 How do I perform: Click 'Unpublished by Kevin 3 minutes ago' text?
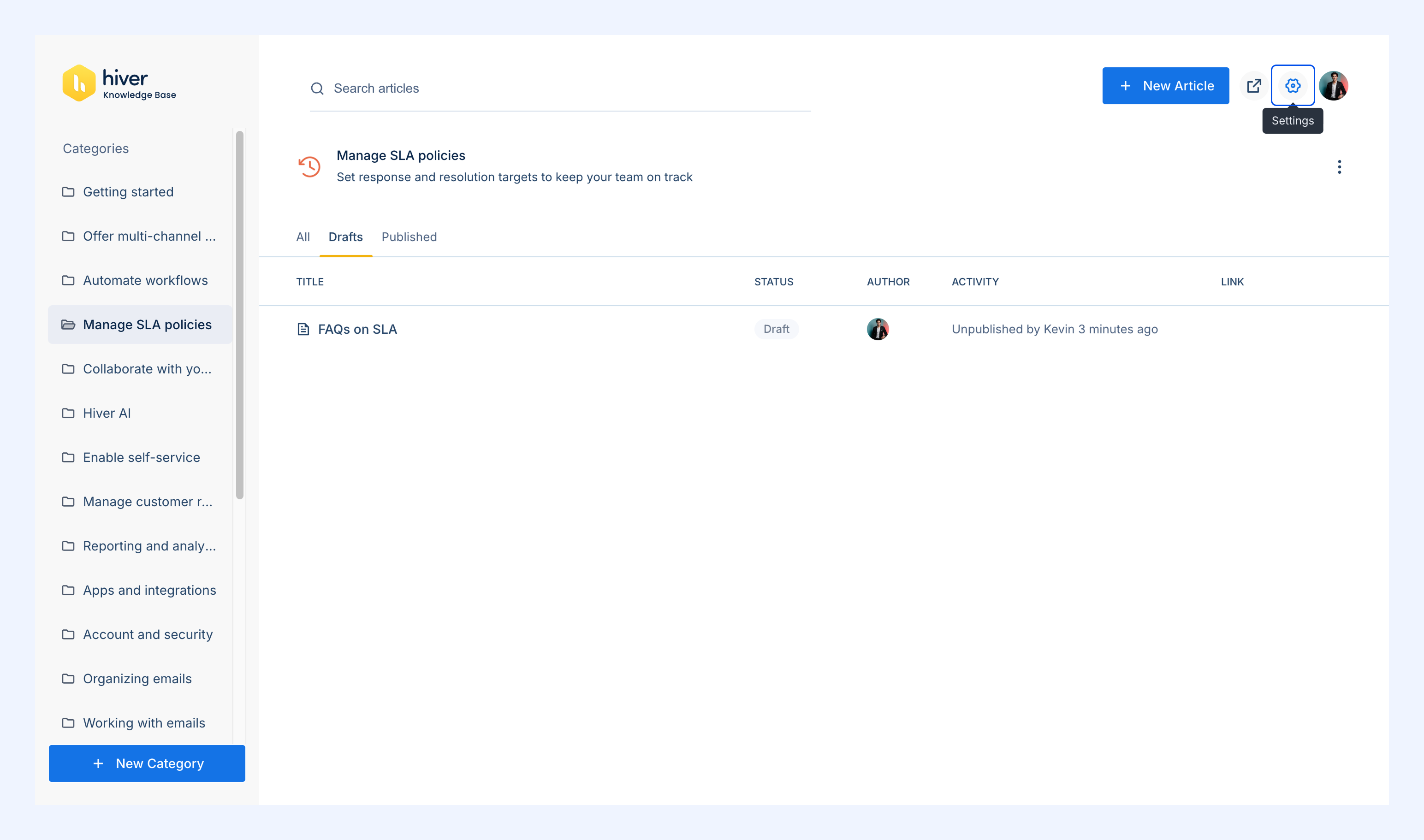(1054, 329)
